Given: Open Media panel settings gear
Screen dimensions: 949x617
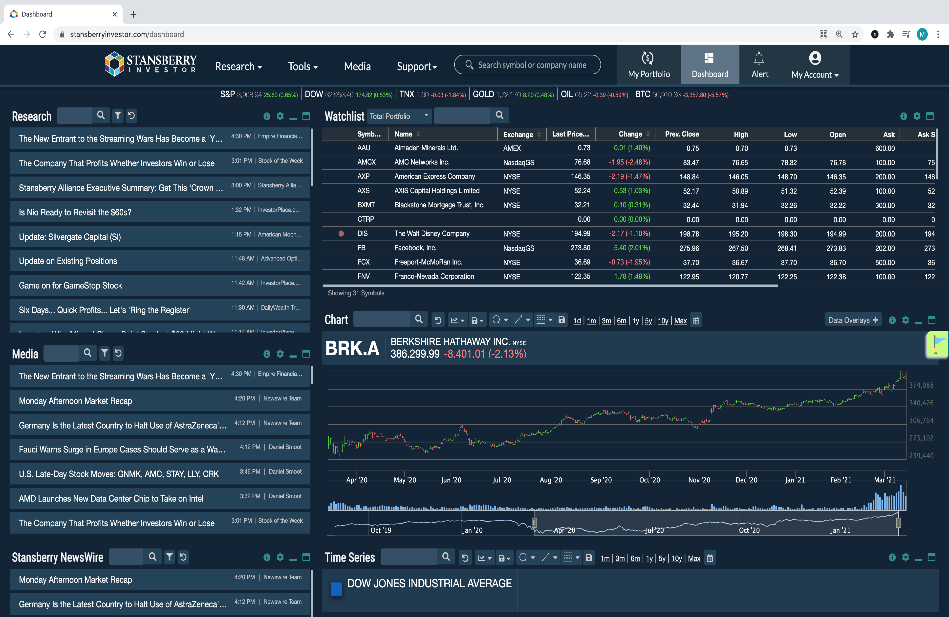Looking at the screenshot, I should tap(280, 354).
